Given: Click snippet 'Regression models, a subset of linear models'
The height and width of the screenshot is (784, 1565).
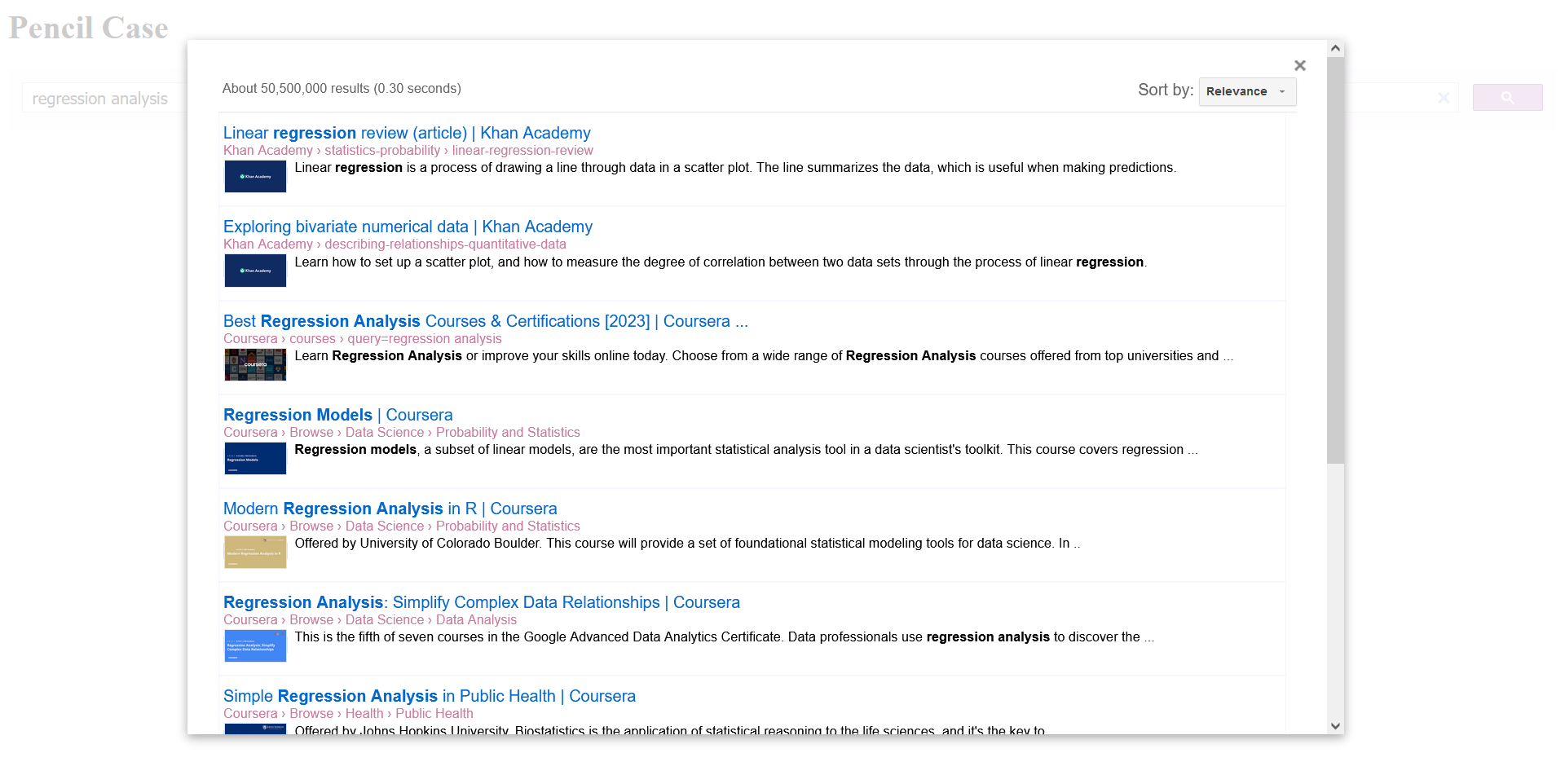Looking at the screenshot, I should (746, 450).
